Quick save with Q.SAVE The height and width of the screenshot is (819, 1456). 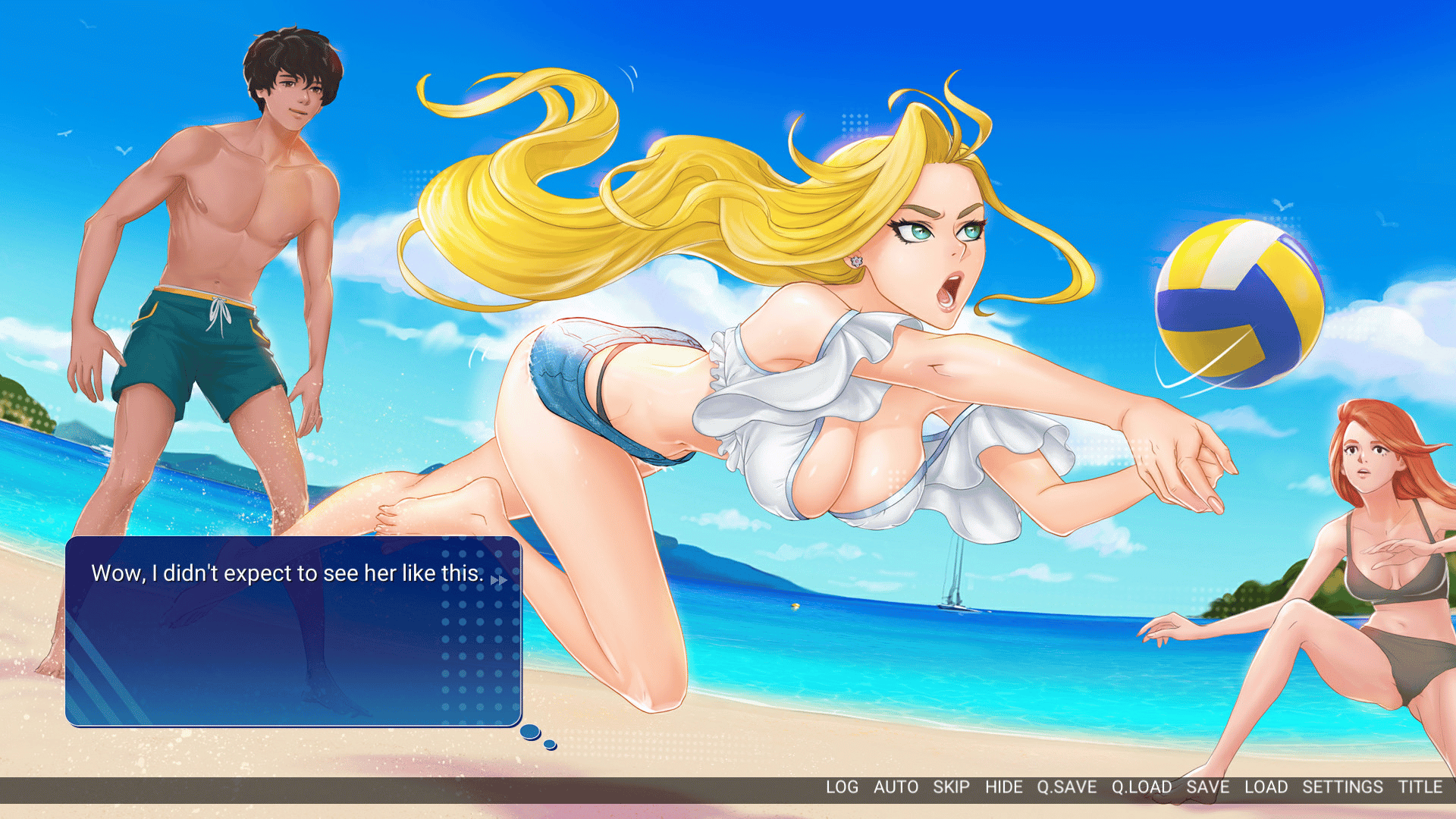(1066, 787)
